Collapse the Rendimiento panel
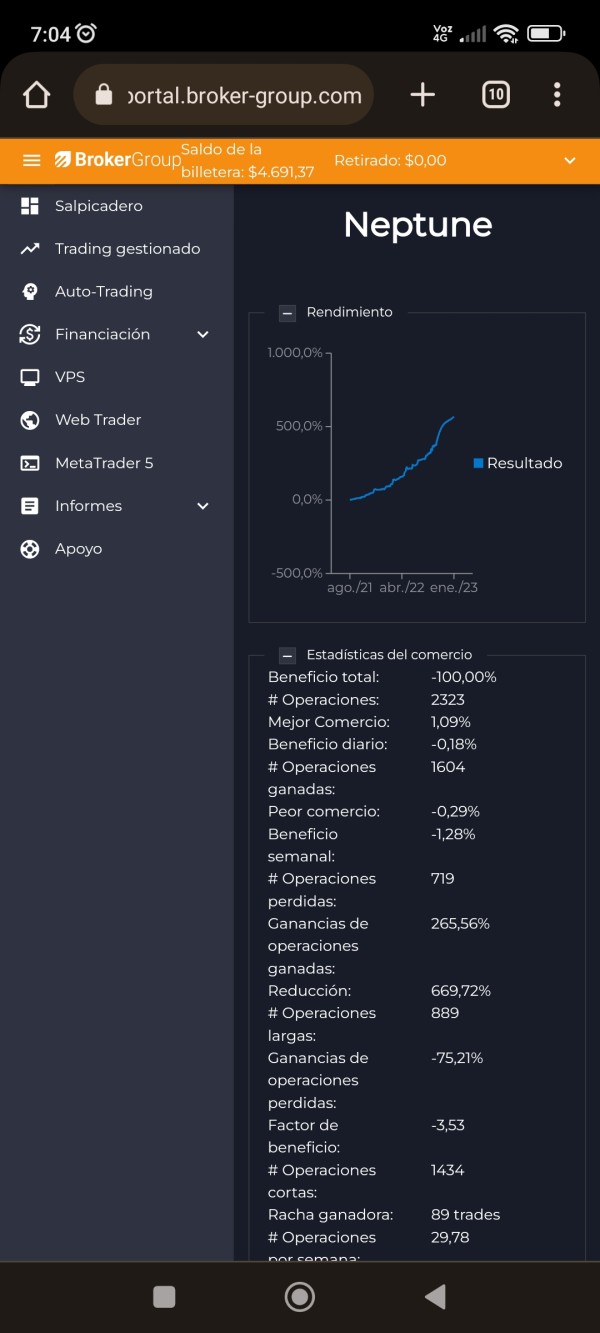The height and width of the screenshot is (1333, 600). pos(288,313)
